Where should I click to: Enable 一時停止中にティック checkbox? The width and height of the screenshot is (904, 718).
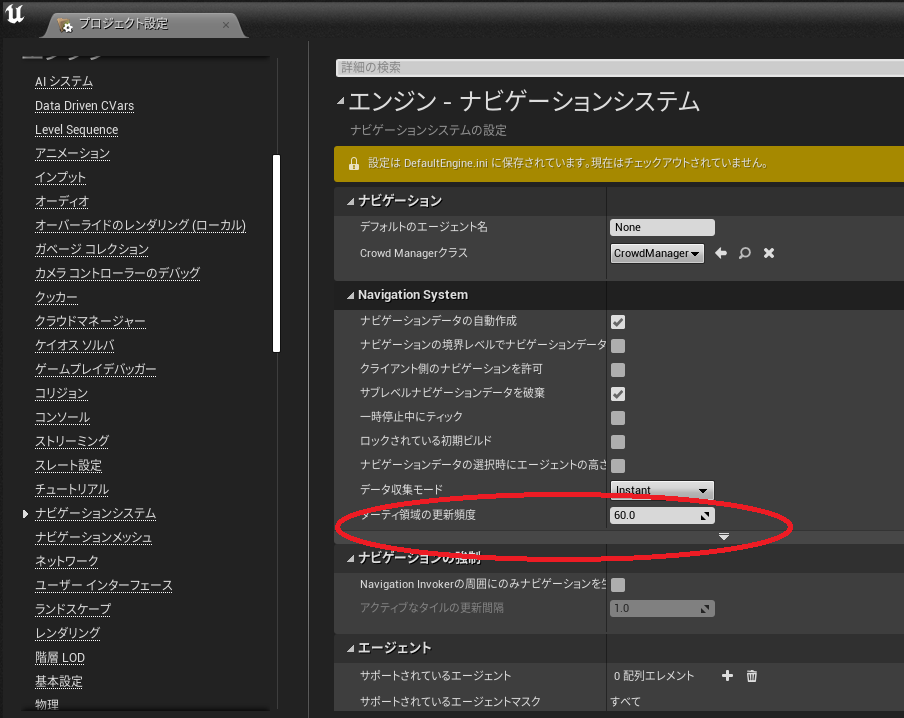[618, 417]
